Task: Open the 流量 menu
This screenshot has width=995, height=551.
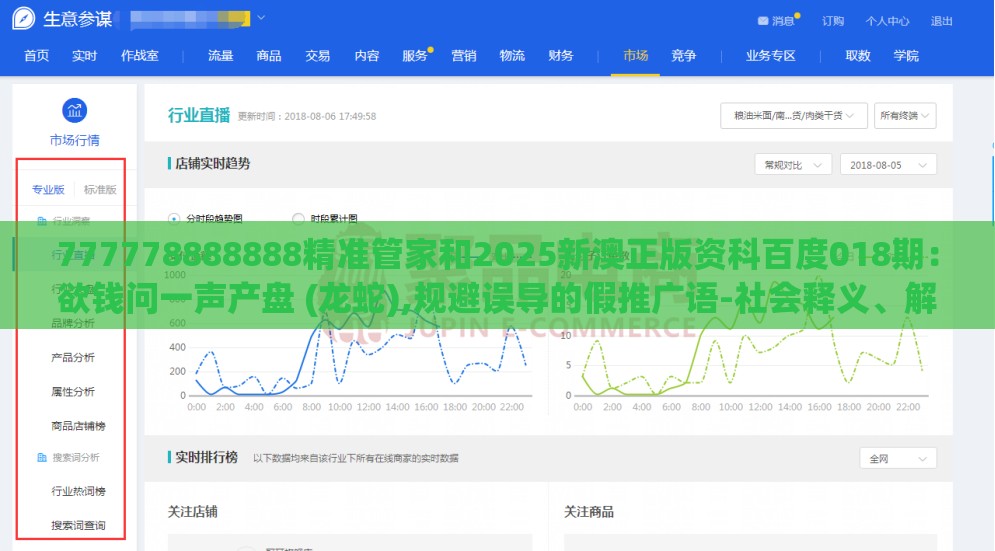Action: click(x=221, y=56)
